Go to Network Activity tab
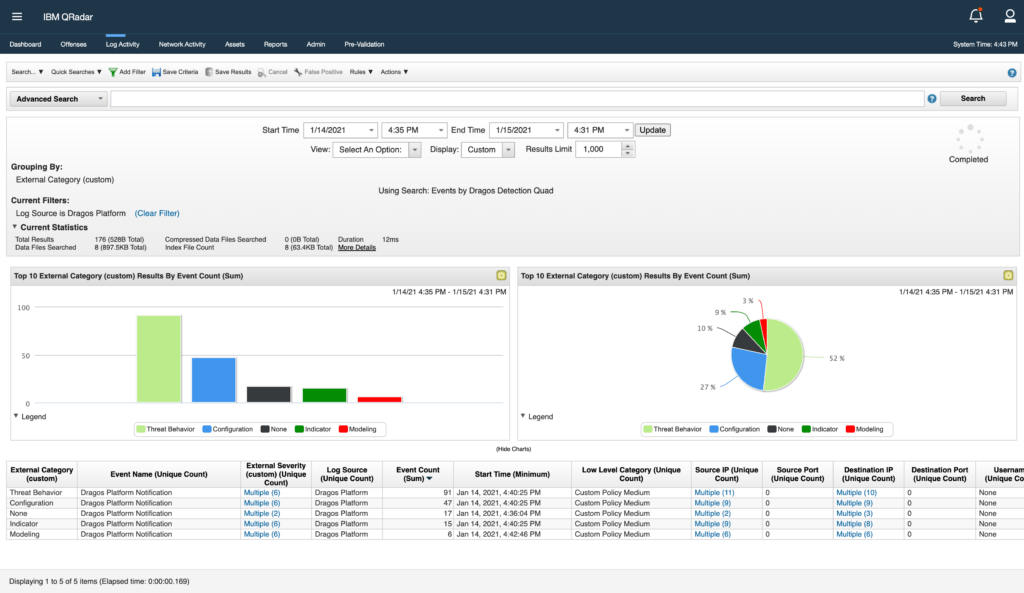This screenshot has width=1024, height=593. (x=182, y=44)
